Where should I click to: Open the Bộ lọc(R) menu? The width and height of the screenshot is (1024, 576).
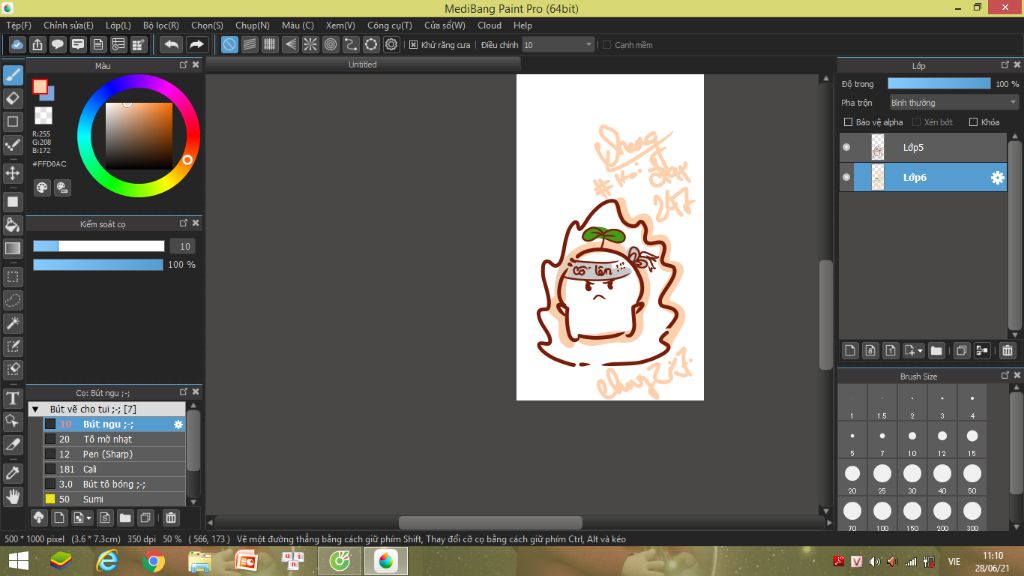(x=161, y=25)
